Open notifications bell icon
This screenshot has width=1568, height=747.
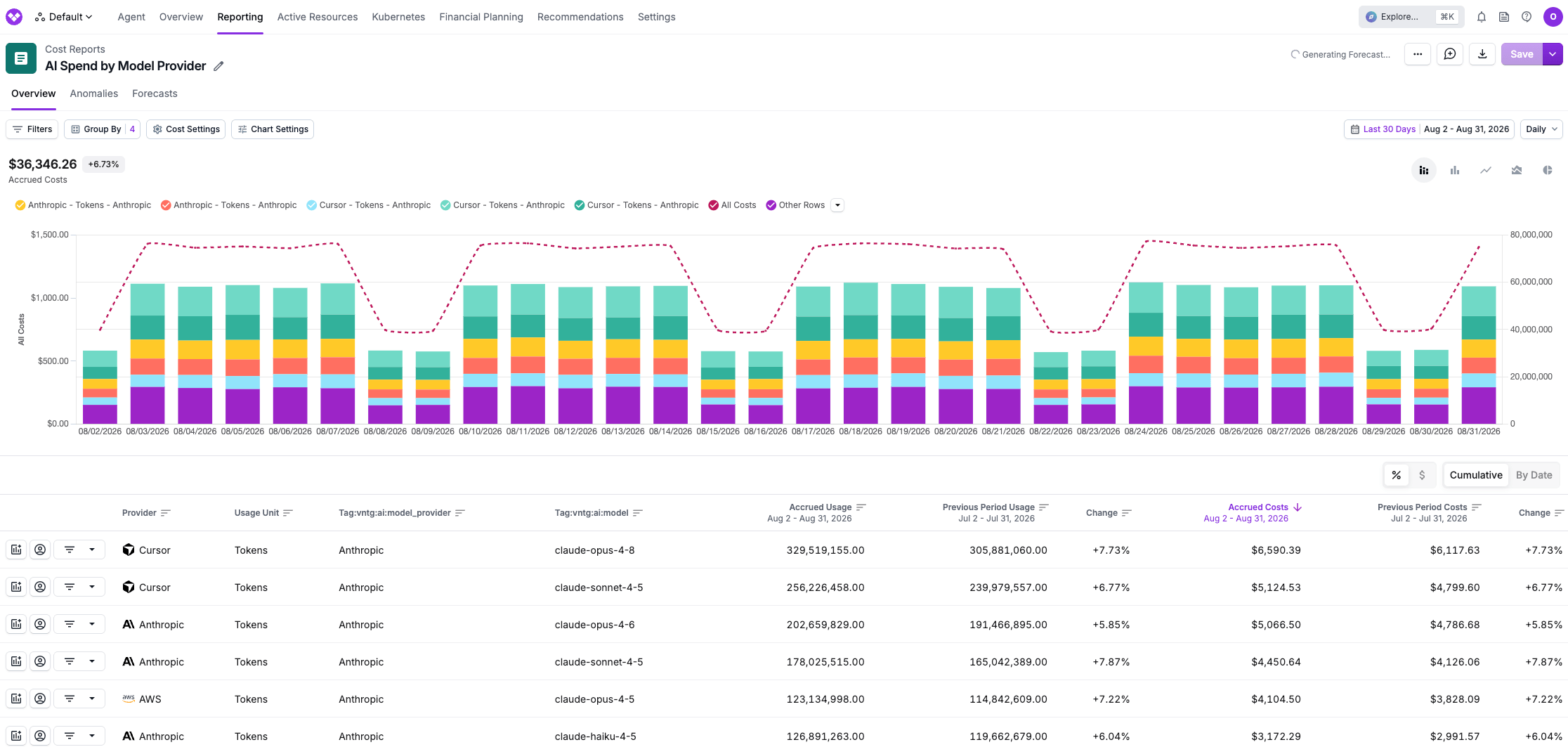[x=1482, y=17]
